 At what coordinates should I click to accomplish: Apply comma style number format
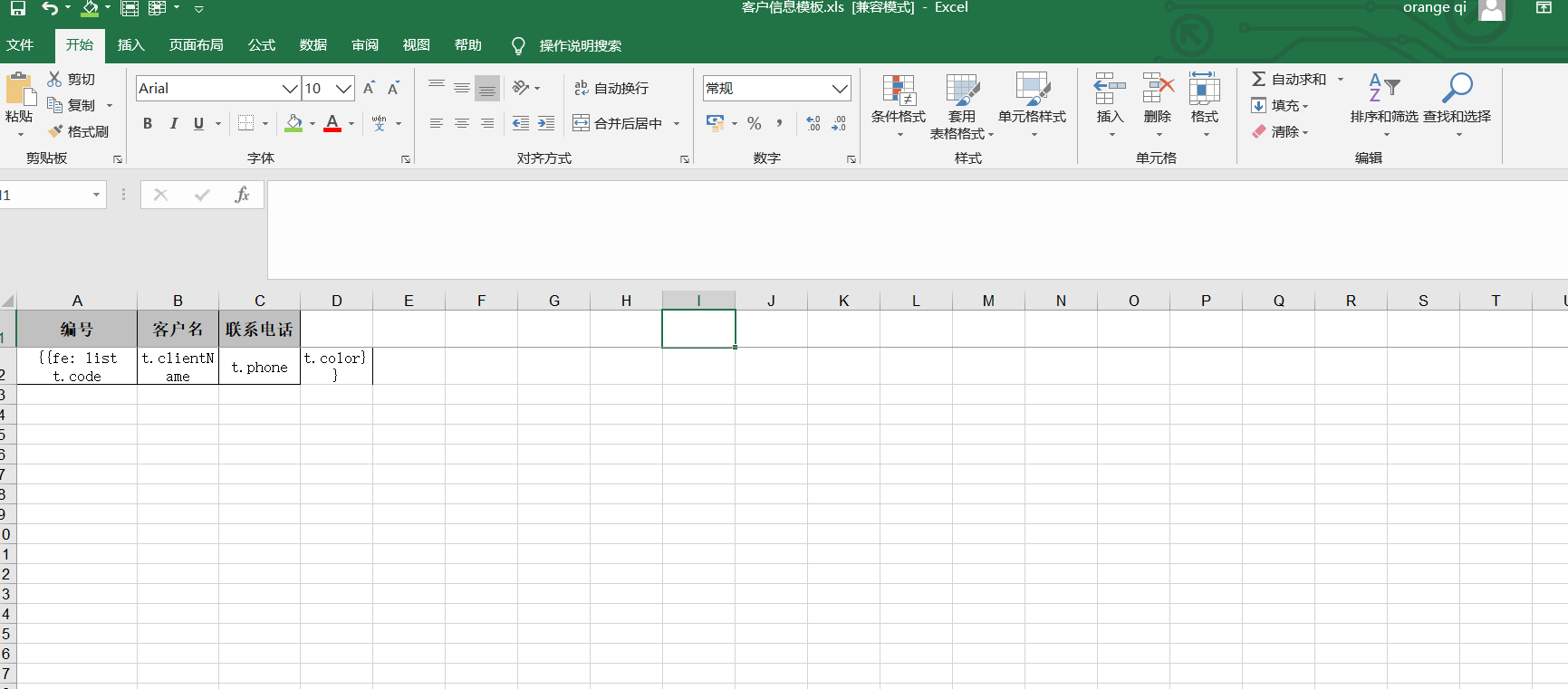(x=780, y=123)
